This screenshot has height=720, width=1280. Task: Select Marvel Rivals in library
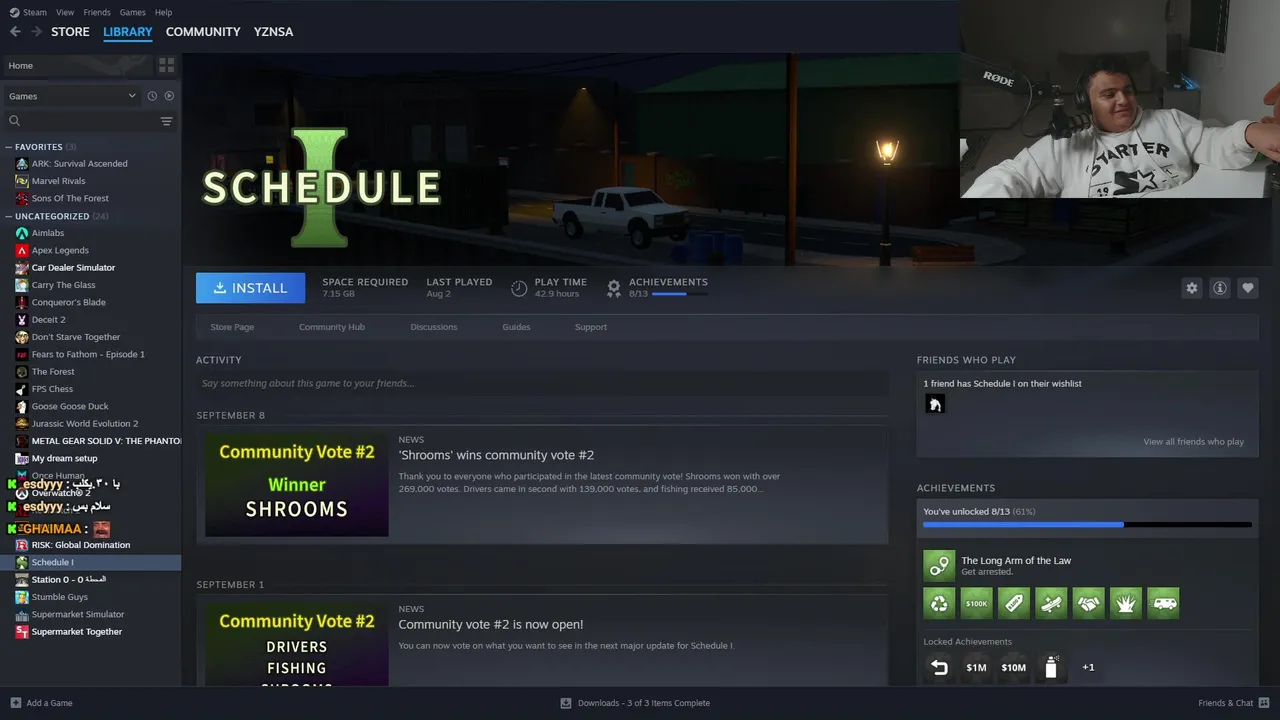click(58, 181)
